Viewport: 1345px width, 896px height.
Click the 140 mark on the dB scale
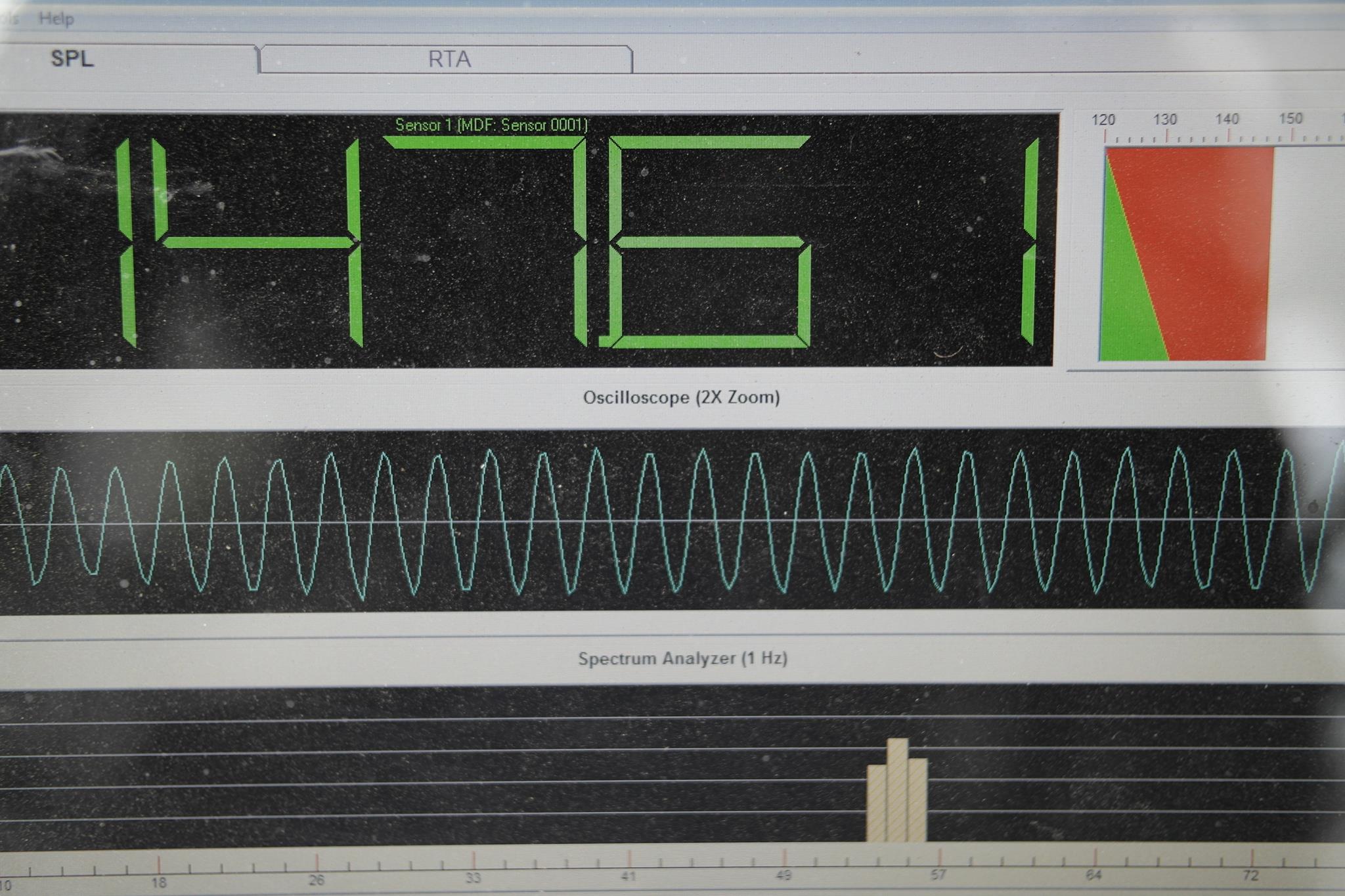coord(1227,119)
